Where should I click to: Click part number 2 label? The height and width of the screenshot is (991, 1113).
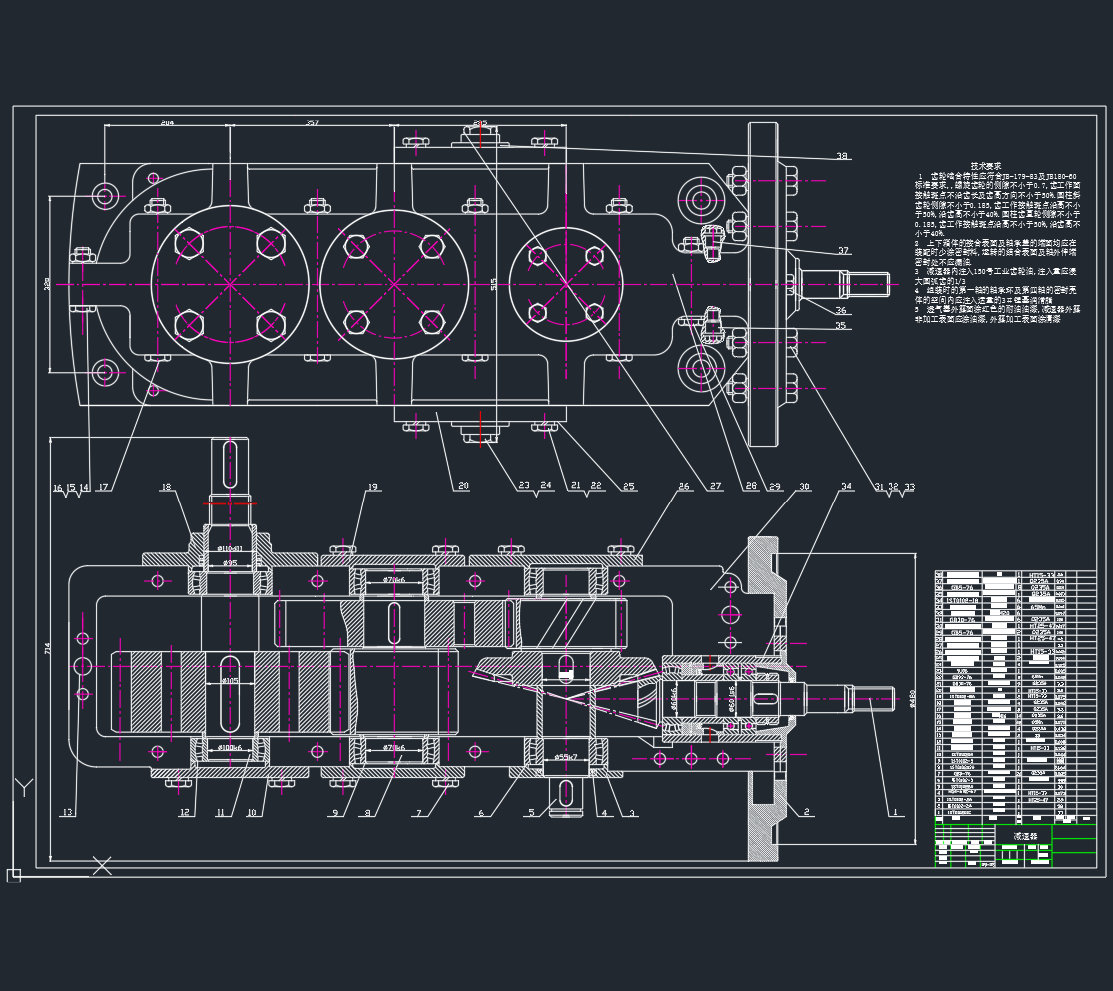(x=806, y=811)
